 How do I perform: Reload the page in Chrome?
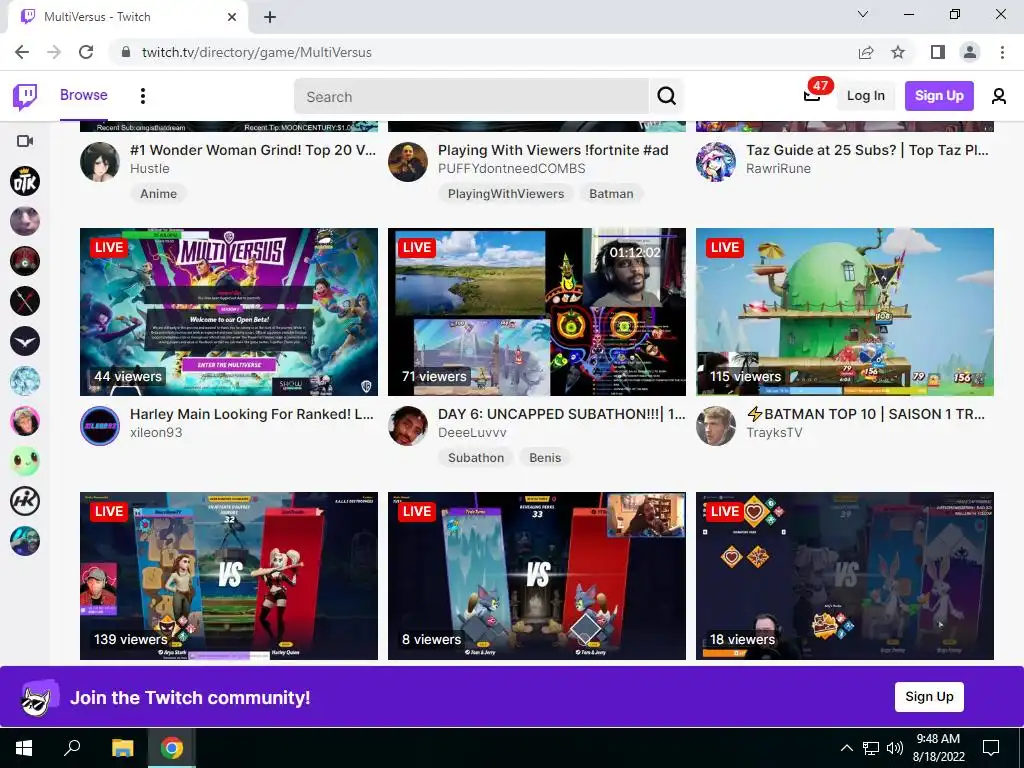pyautogui.click(x=86, y=52)
